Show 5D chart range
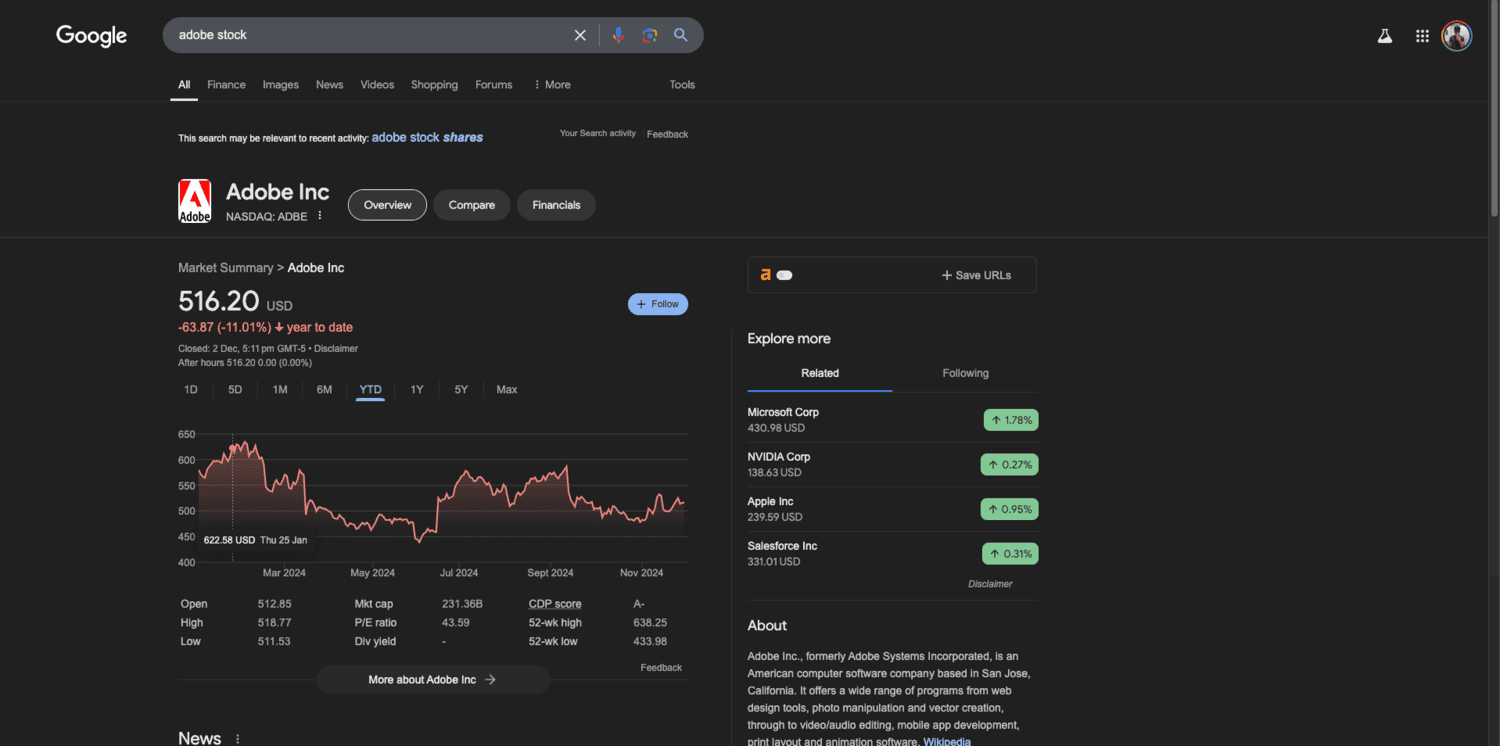The height and width of the screenshot is (746, 1500). (235, 390)
